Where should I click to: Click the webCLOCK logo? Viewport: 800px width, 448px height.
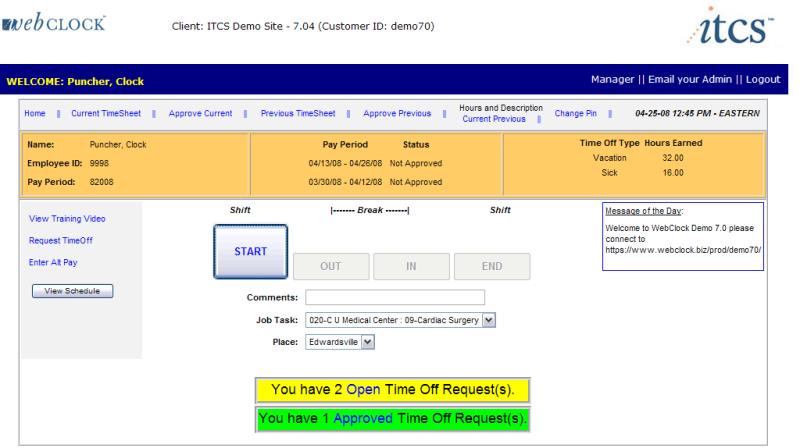point(54,23)
